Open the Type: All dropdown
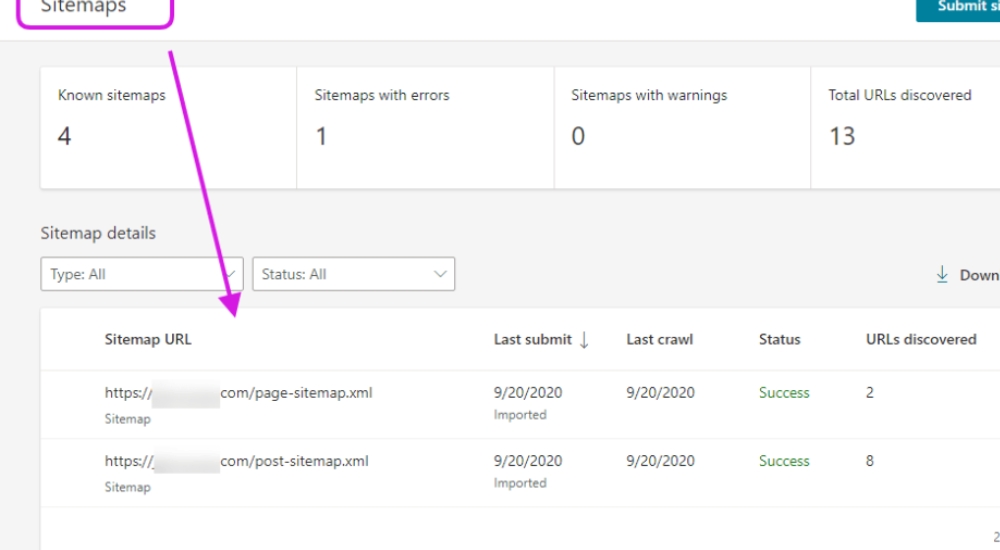The width and height of the screenshot is (1000, 550). pos(141,274)
